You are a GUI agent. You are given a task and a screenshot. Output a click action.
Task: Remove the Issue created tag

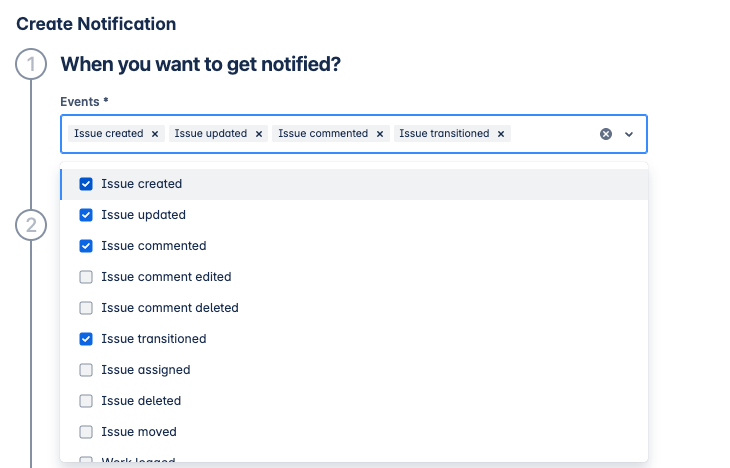[x=155, y=134]
